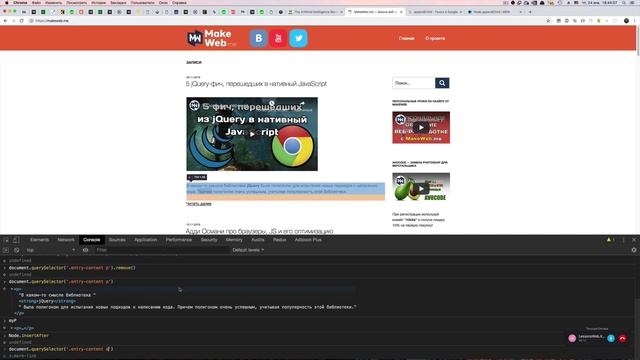Click the О проекте navigation link
The width and height of the screenshot is (640, 360).
[x=435, y=38]
